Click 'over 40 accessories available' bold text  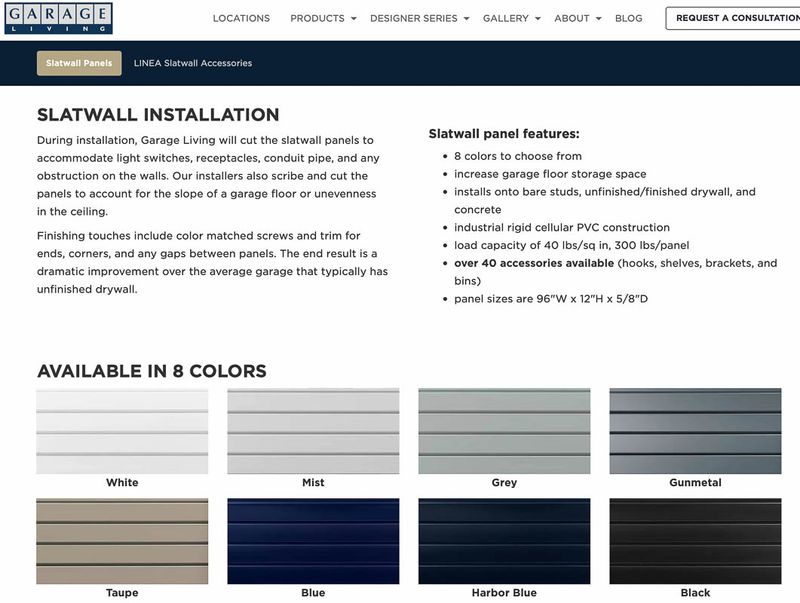534,263
